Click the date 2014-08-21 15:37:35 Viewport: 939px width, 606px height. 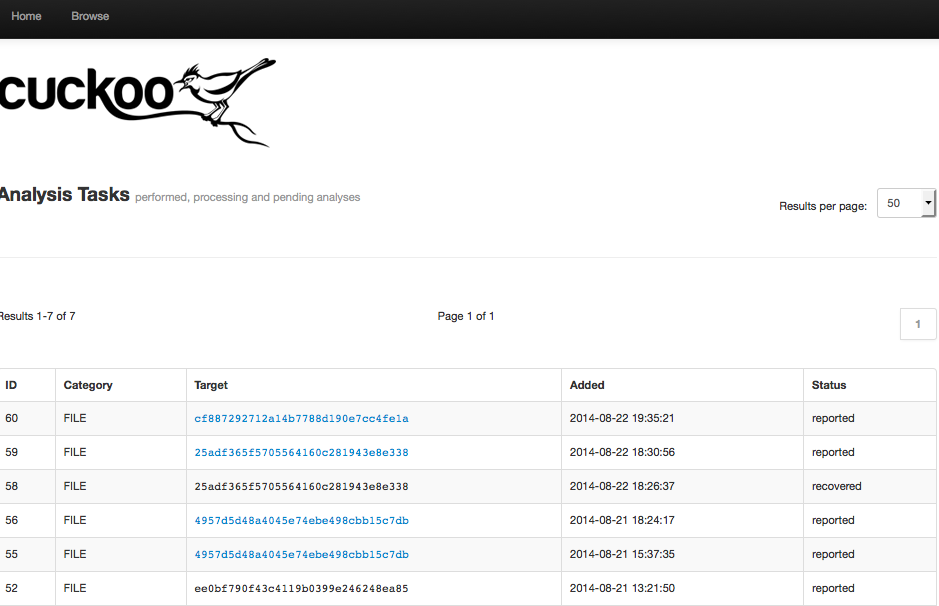tap(622, 555)
